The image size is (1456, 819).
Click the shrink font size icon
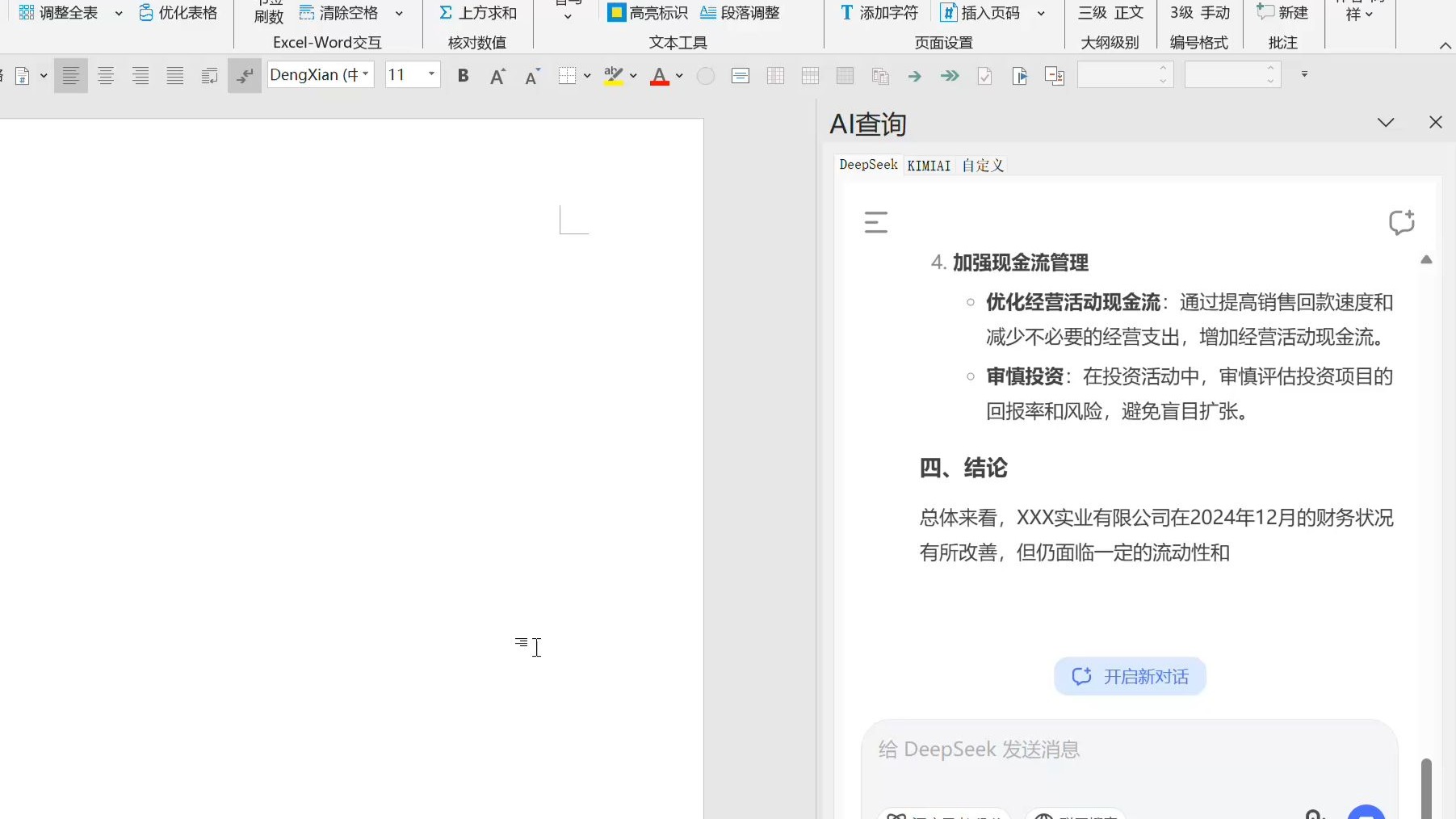click(x=532, y=76)
